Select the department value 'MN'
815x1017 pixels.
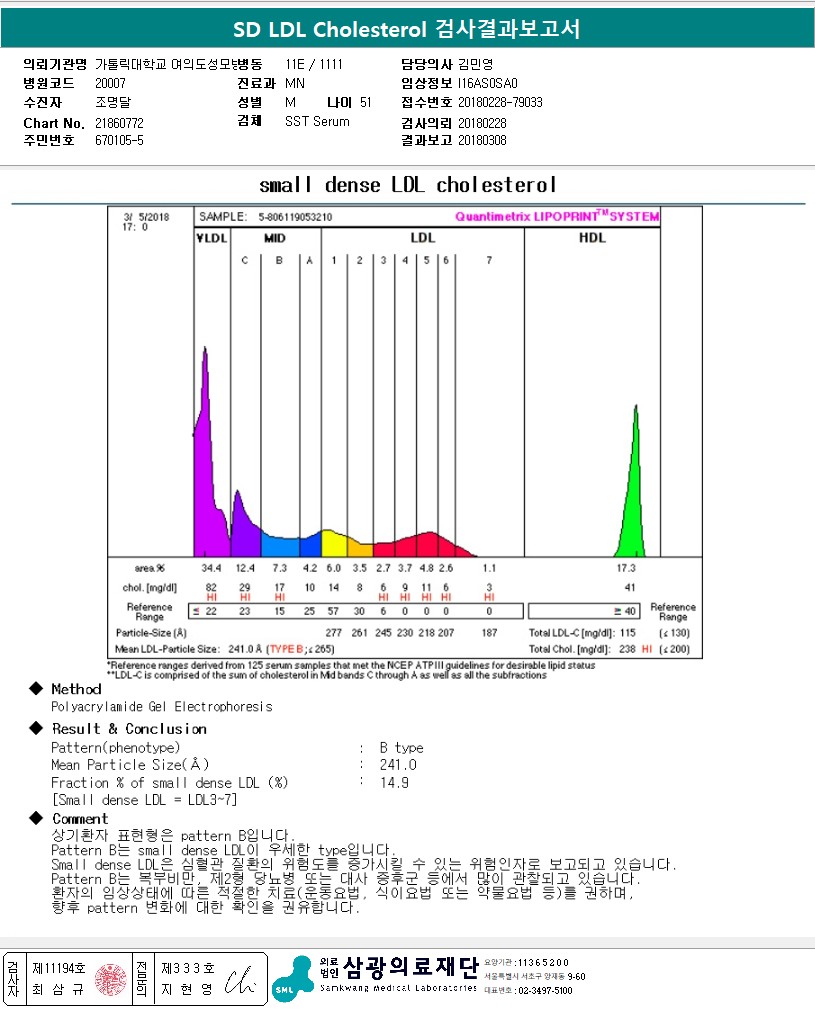click(x=294, y=83)
